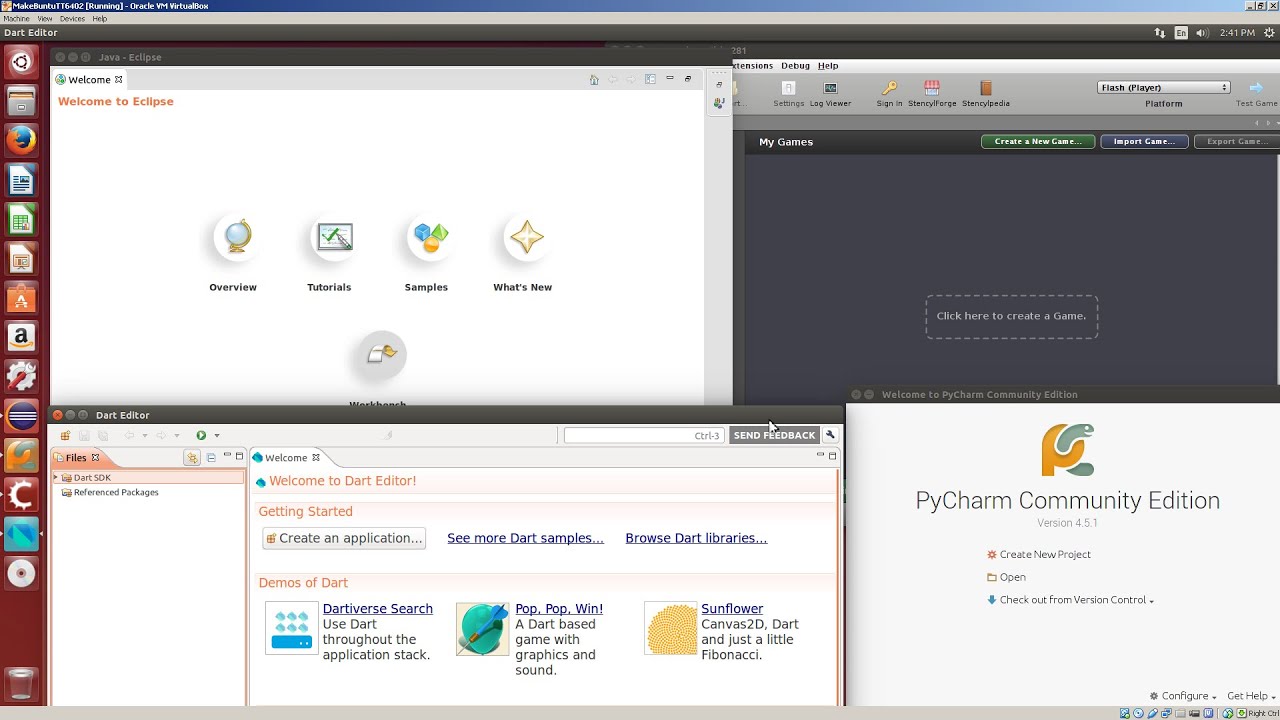The height and width of the screenshot is (720, 1280).
Task: Collapse all in Dart Files panel
Action: tap(211, 457)
